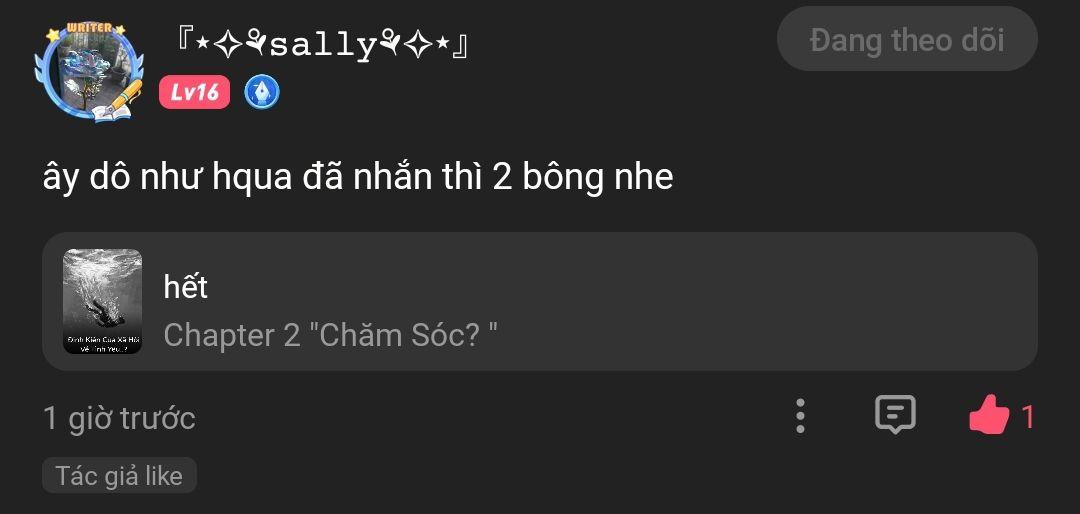Click the Tác giả like tag
The image size is (1080, 514).
[119, 475]
